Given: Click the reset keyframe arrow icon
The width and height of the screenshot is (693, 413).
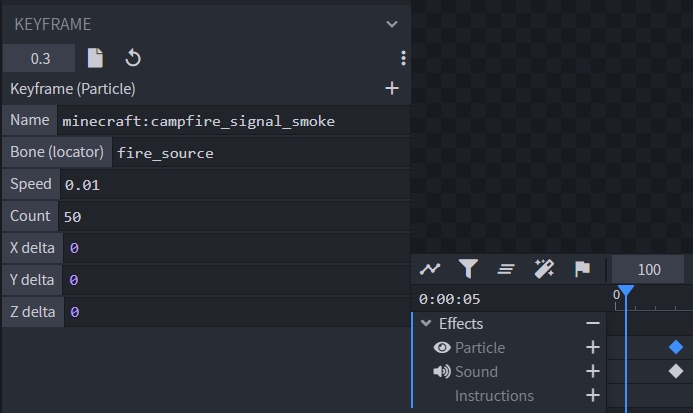Looking at the screenshot, I should pos(132,58).
